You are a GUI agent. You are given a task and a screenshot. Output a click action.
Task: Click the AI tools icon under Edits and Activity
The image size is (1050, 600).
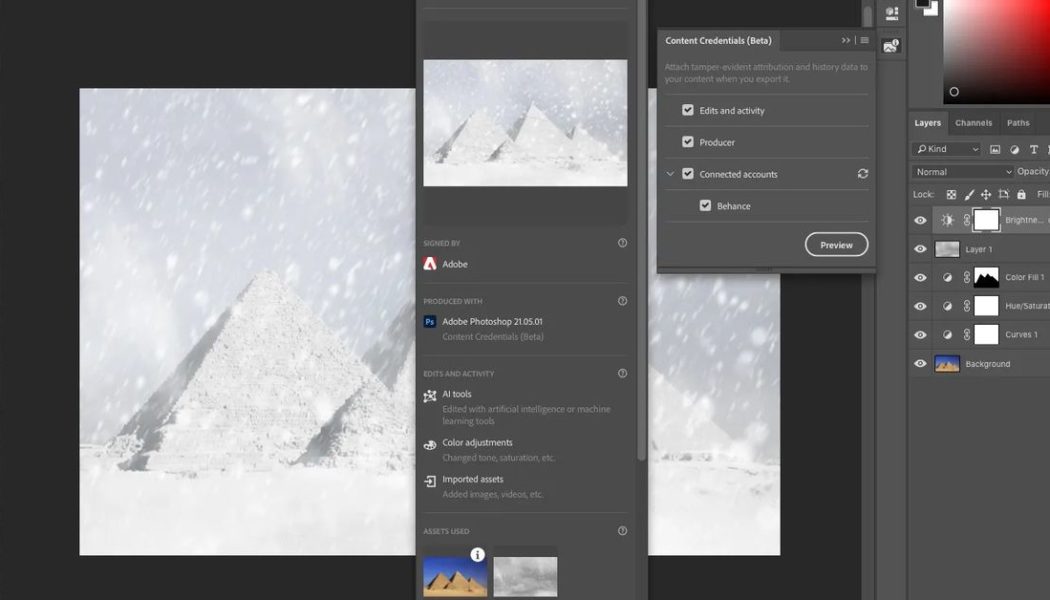[x=431, y=394]
